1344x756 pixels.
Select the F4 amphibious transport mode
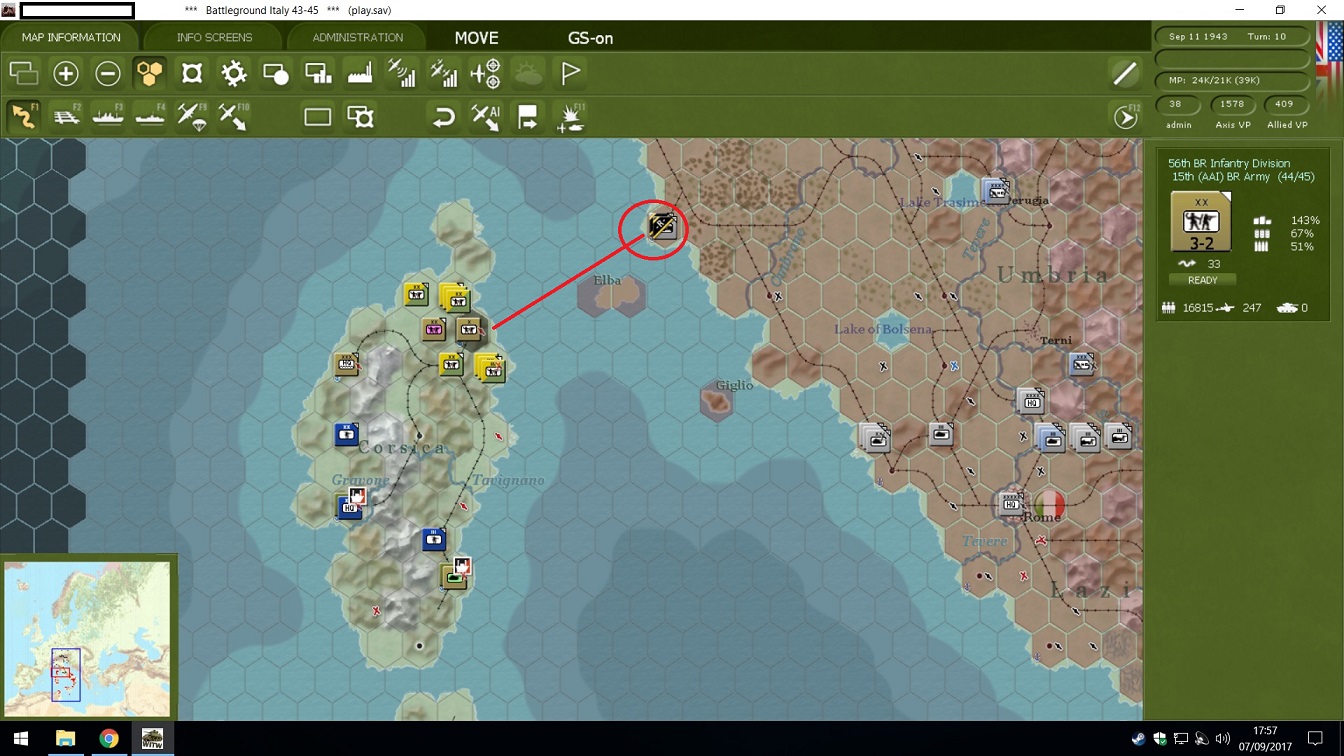pos(150,116)
